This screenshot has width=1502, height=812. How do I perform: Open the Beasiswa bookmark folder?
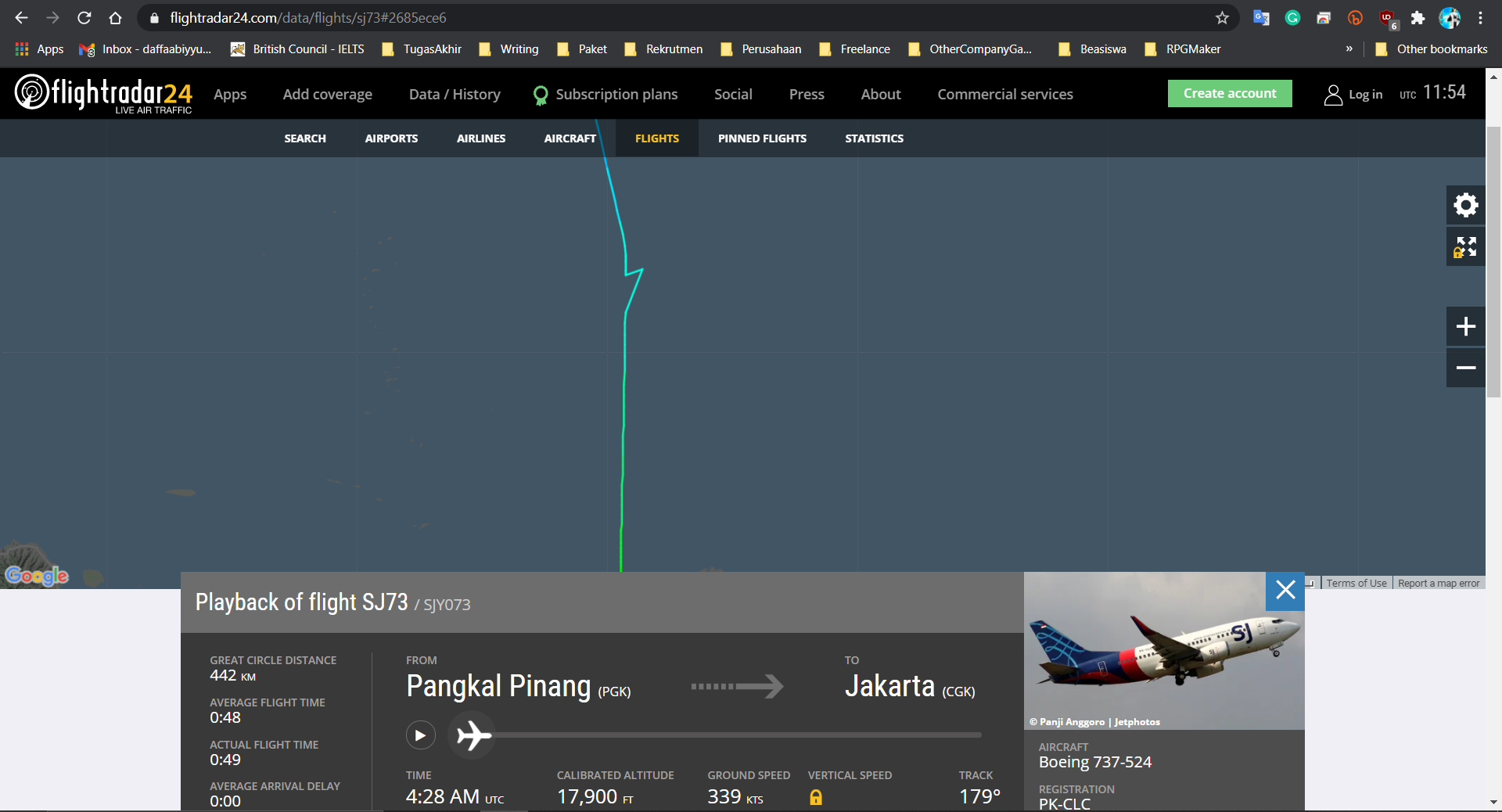(x=1093, y=49)
